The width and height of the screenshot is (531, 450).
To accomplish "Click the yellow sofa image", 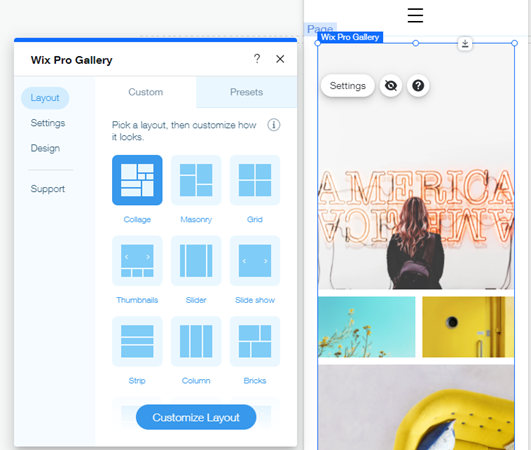I will 416,407.
